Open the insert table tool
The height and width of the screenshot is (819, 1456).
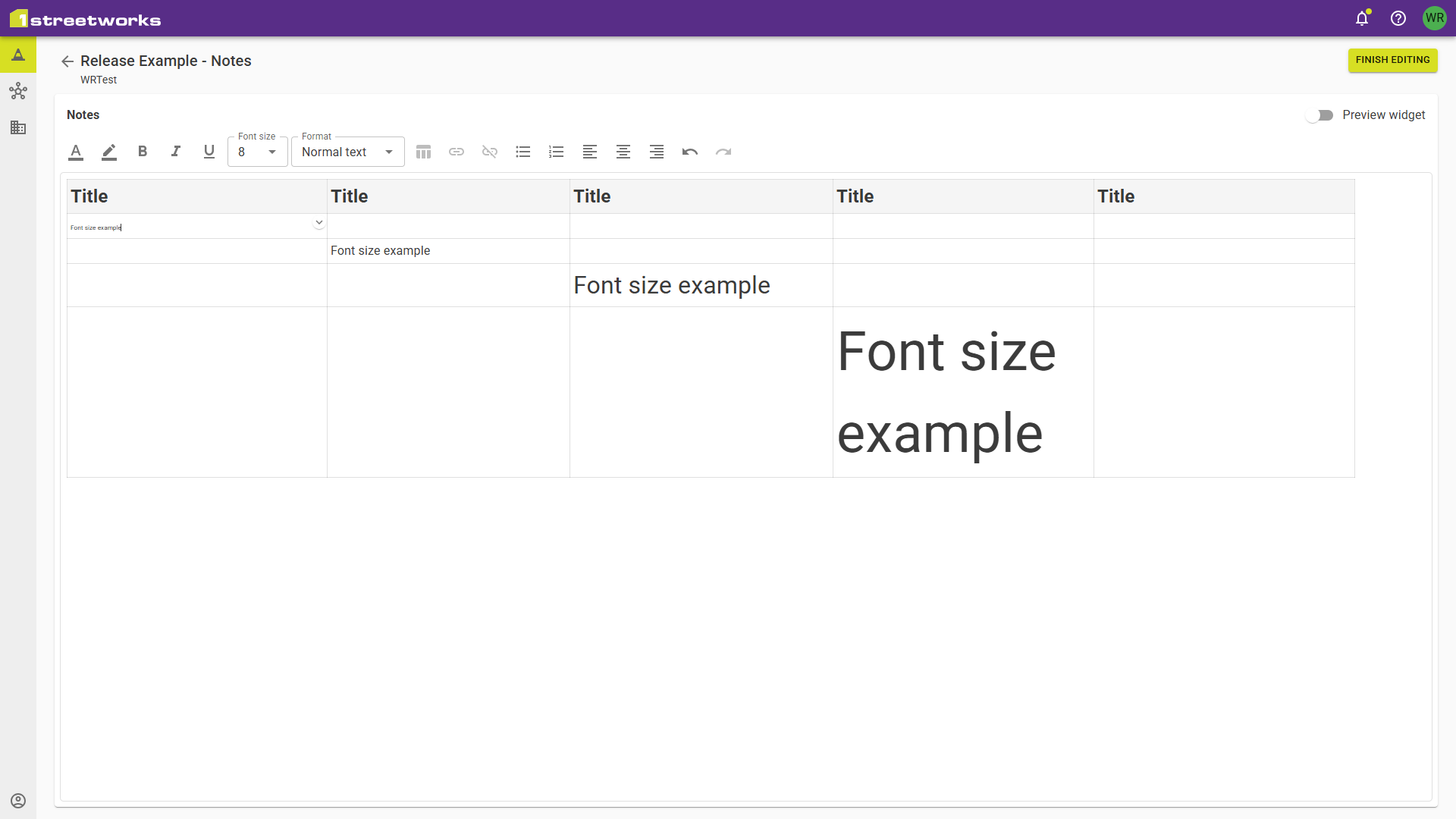point(423,152)
